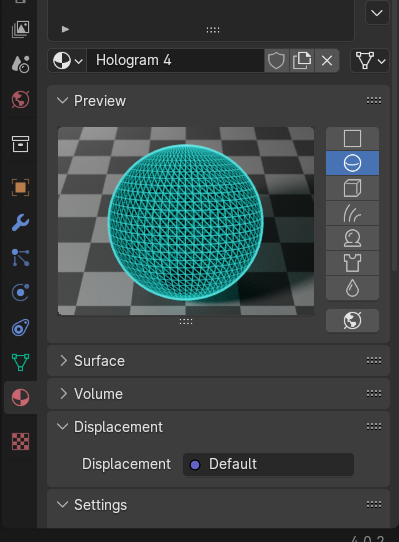Open the Object Constraints properties tab
This screenshot has width=399, height=542.
point(20,328)
